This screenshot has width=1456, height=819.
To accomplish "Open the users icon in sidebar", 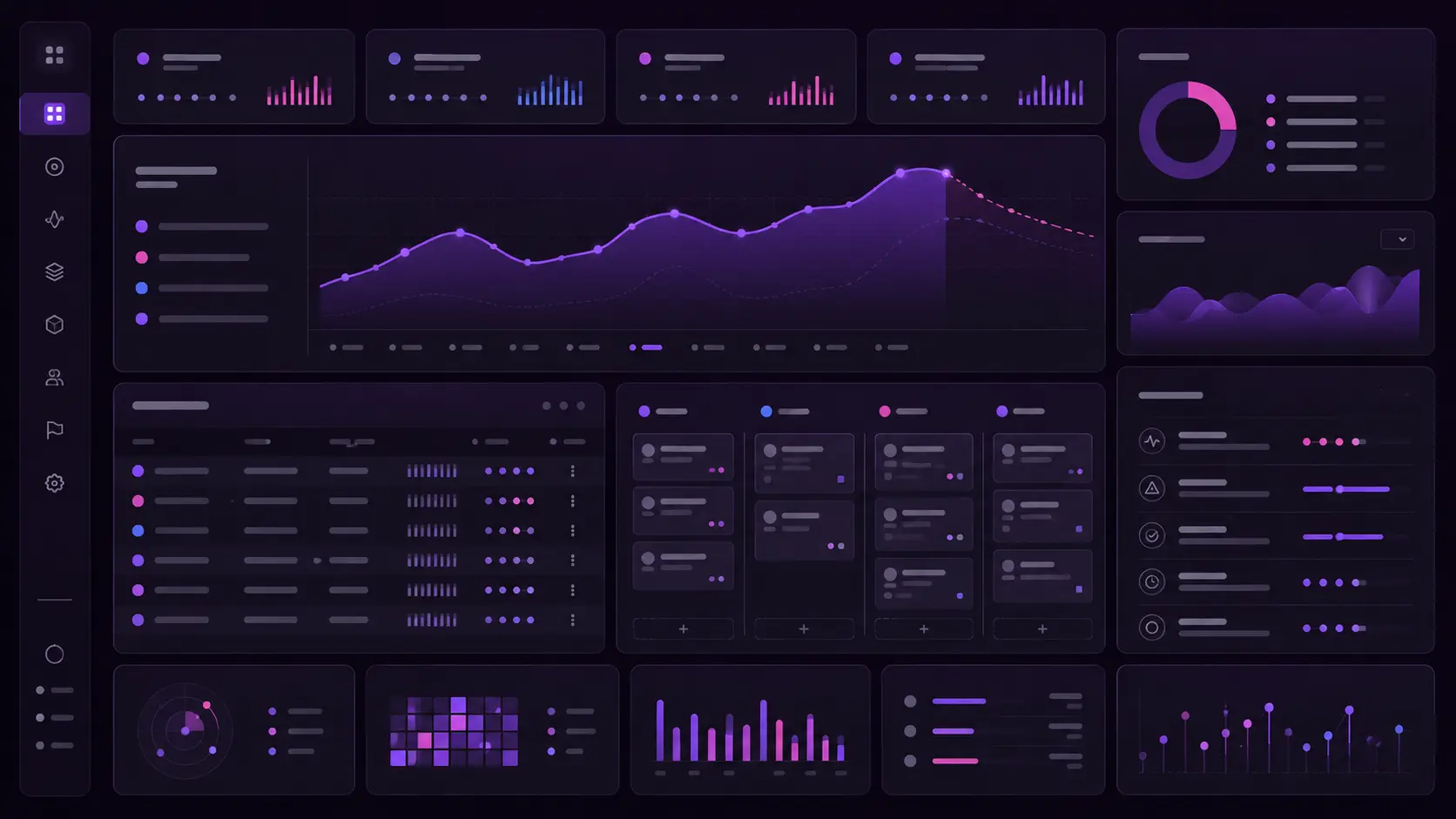I will pyautogui.click(x=54, y=378).
